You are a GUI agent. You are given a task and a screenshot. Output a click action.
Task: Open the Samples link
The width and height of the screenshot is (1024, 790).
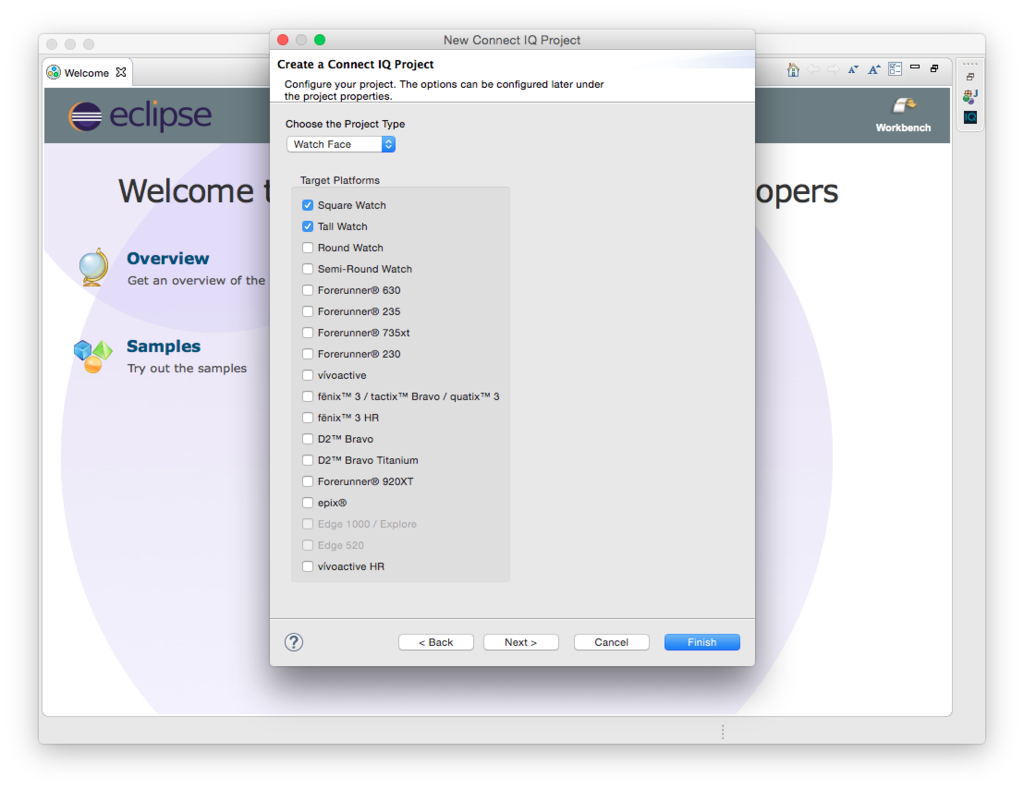163,346
